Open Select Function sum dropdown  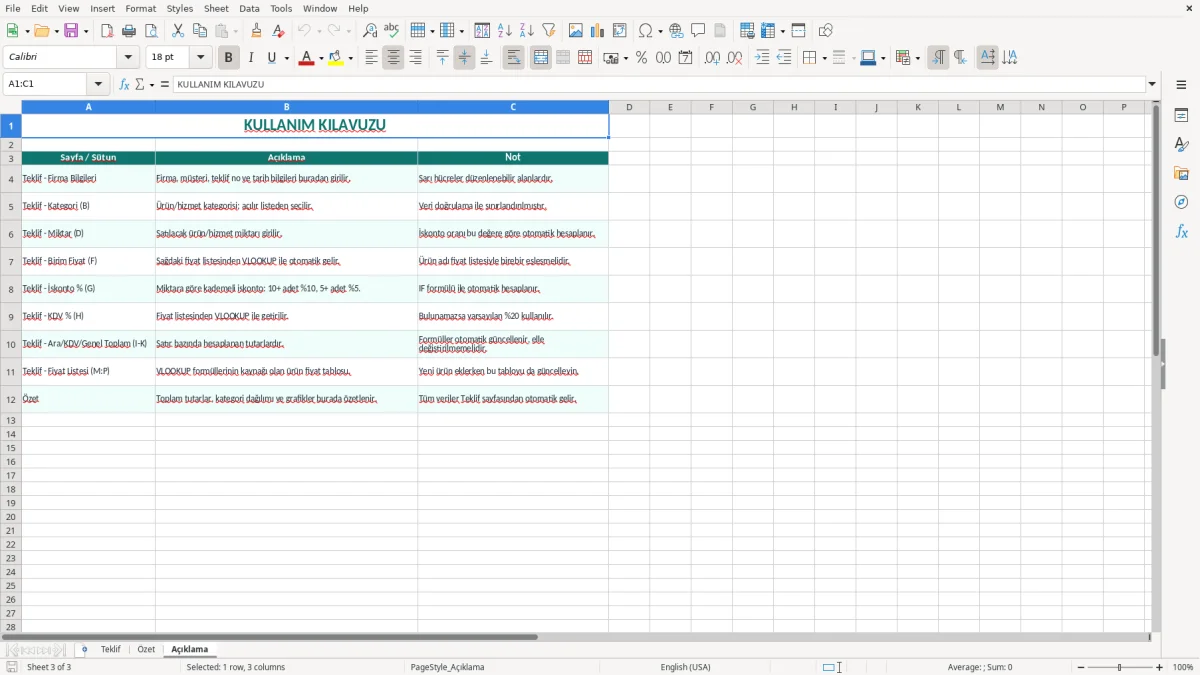pos(152,84)
